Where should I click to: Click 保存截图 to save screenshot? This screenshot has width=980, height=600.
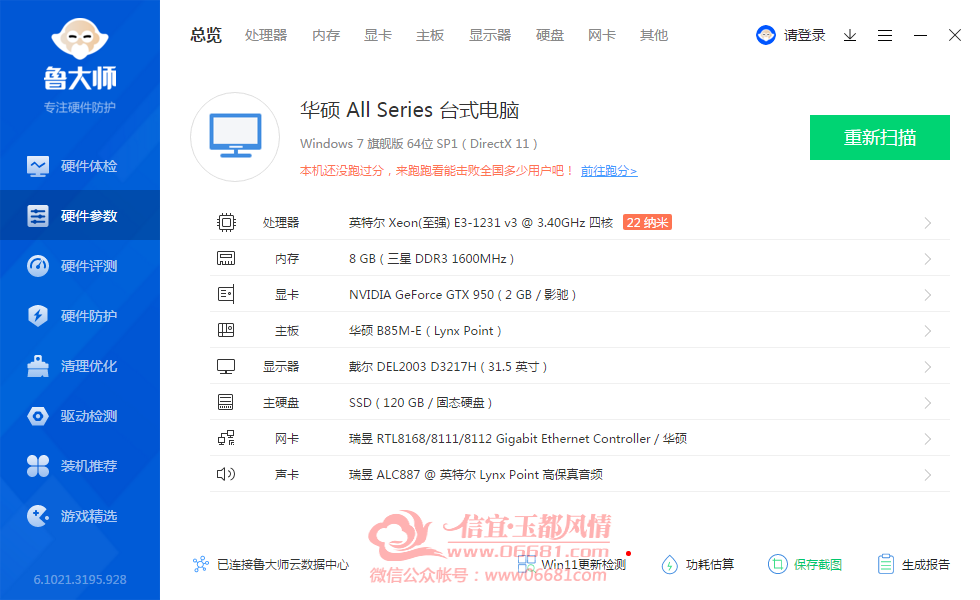point(805,564)
